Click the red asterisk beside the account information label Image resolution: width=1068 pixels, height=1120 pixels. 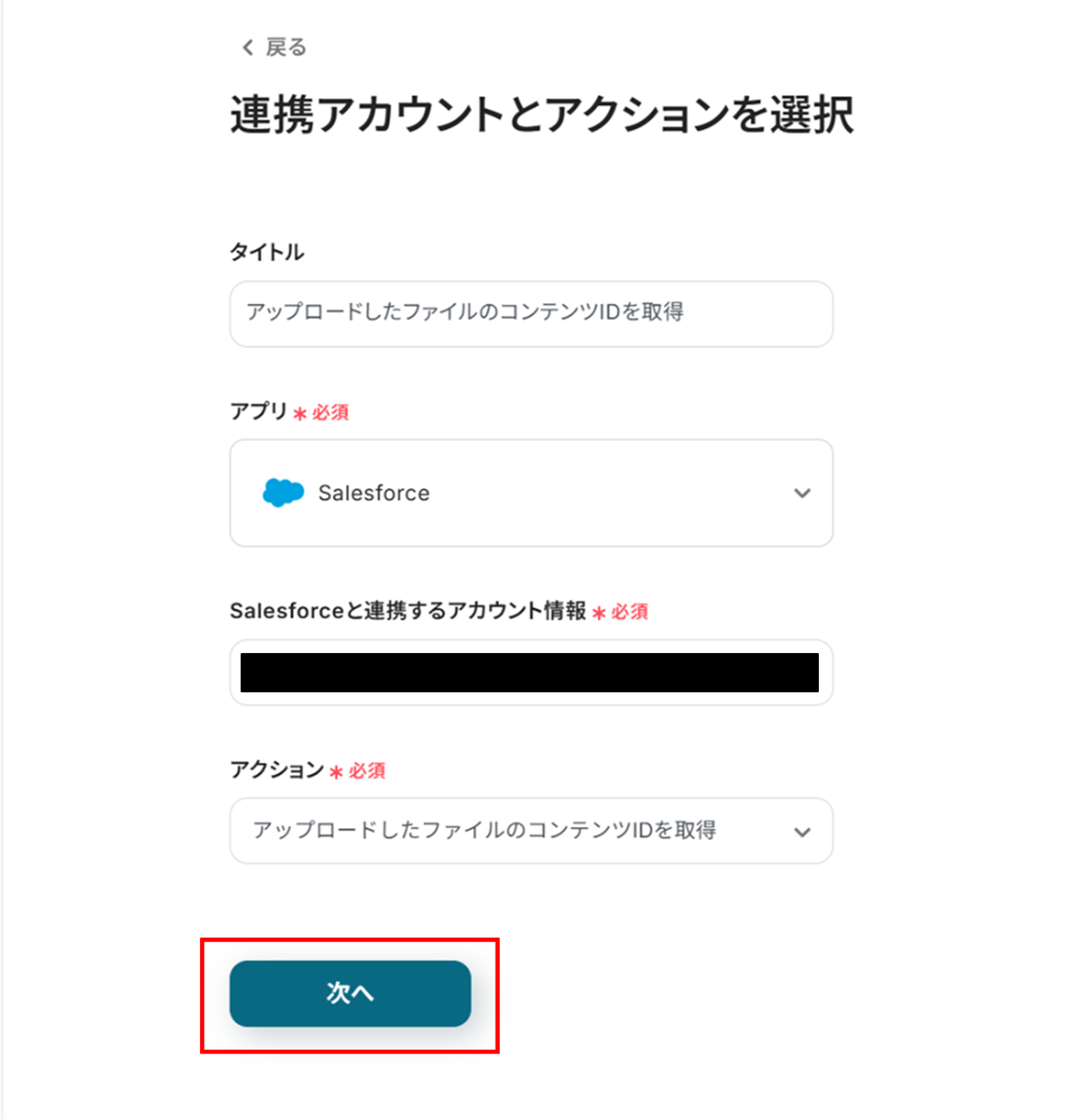(x=598, y=613)
